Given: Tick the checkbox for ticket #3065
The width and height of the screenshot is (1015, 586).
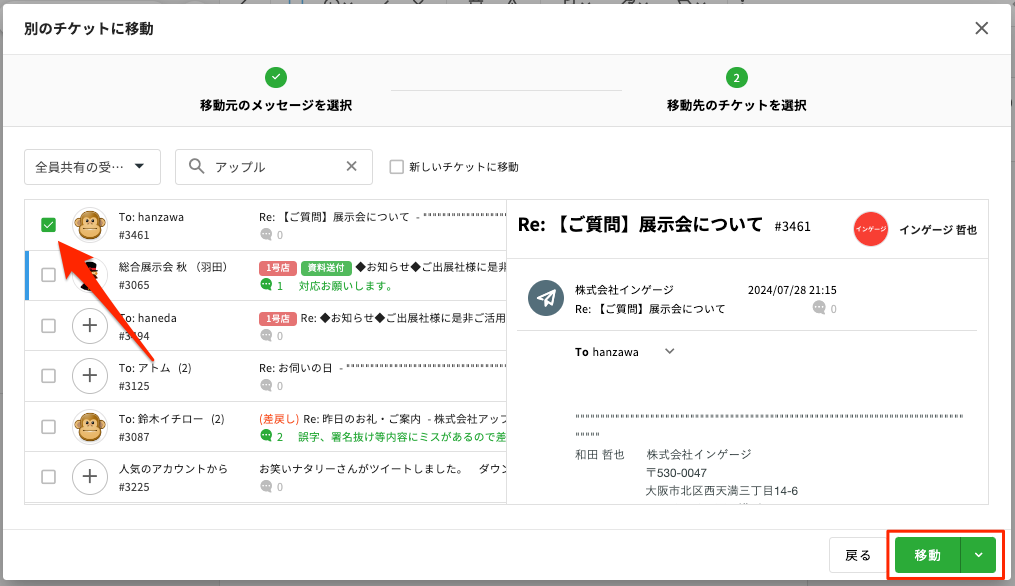Looking at the screenshot, I should (x=48, y=275).
